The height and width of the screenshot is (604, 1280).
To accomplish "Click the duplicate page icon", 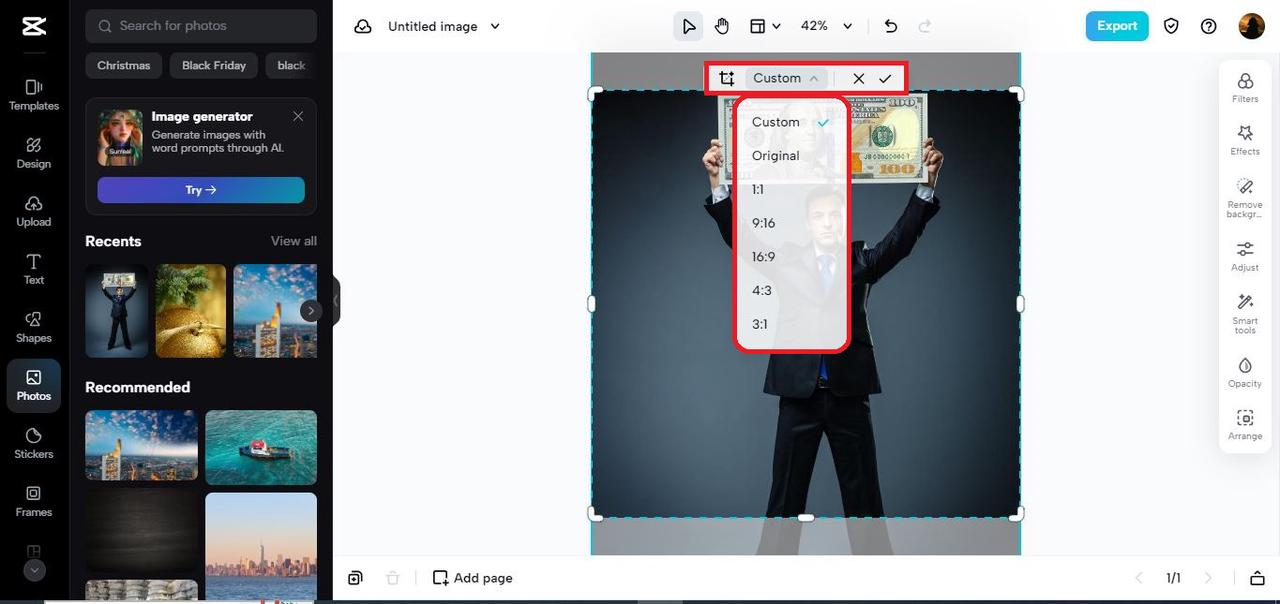I will point(355,578).
